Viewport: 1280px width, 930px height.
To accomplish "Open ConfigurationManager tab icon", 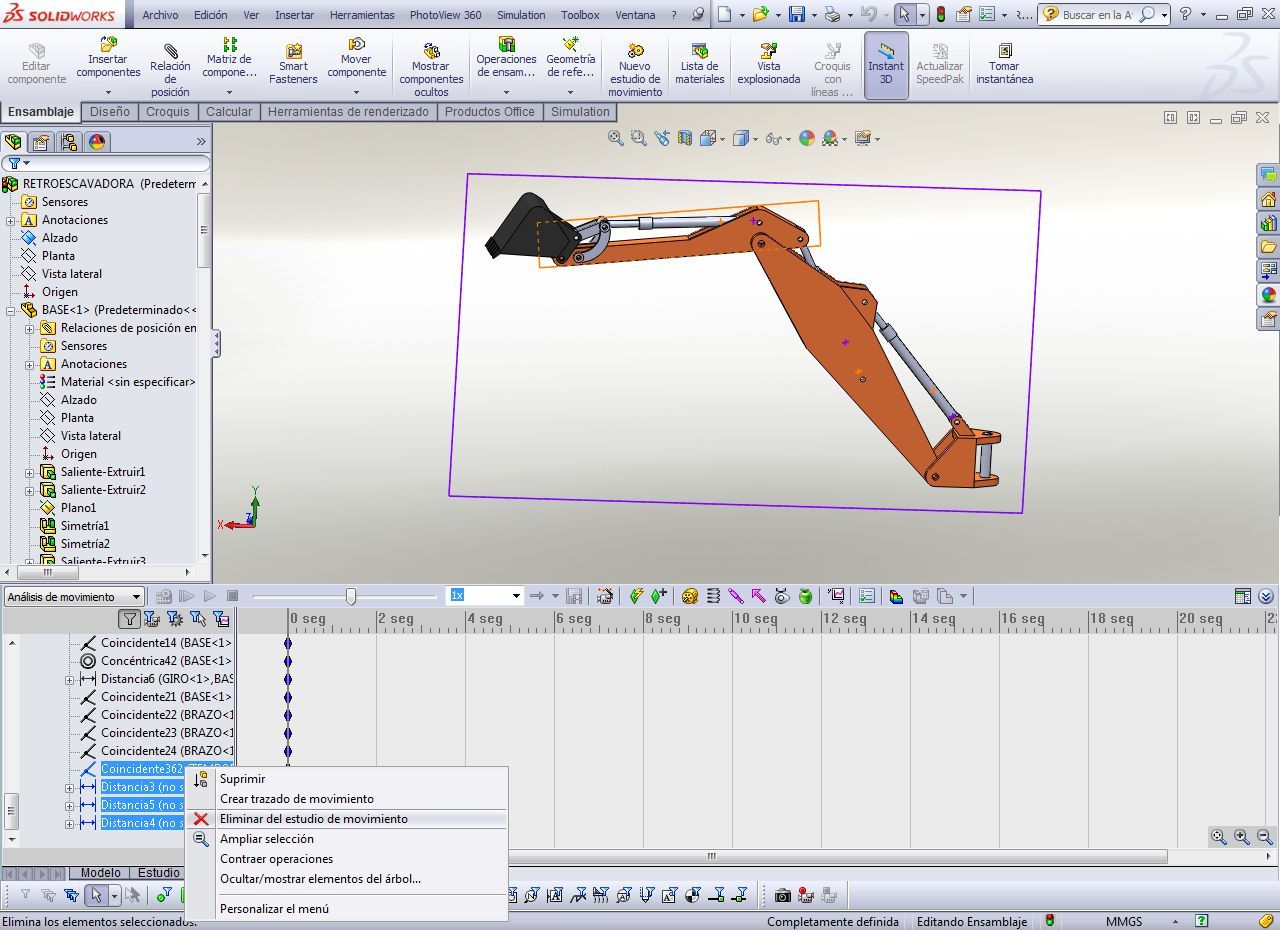I will [69, 142].
